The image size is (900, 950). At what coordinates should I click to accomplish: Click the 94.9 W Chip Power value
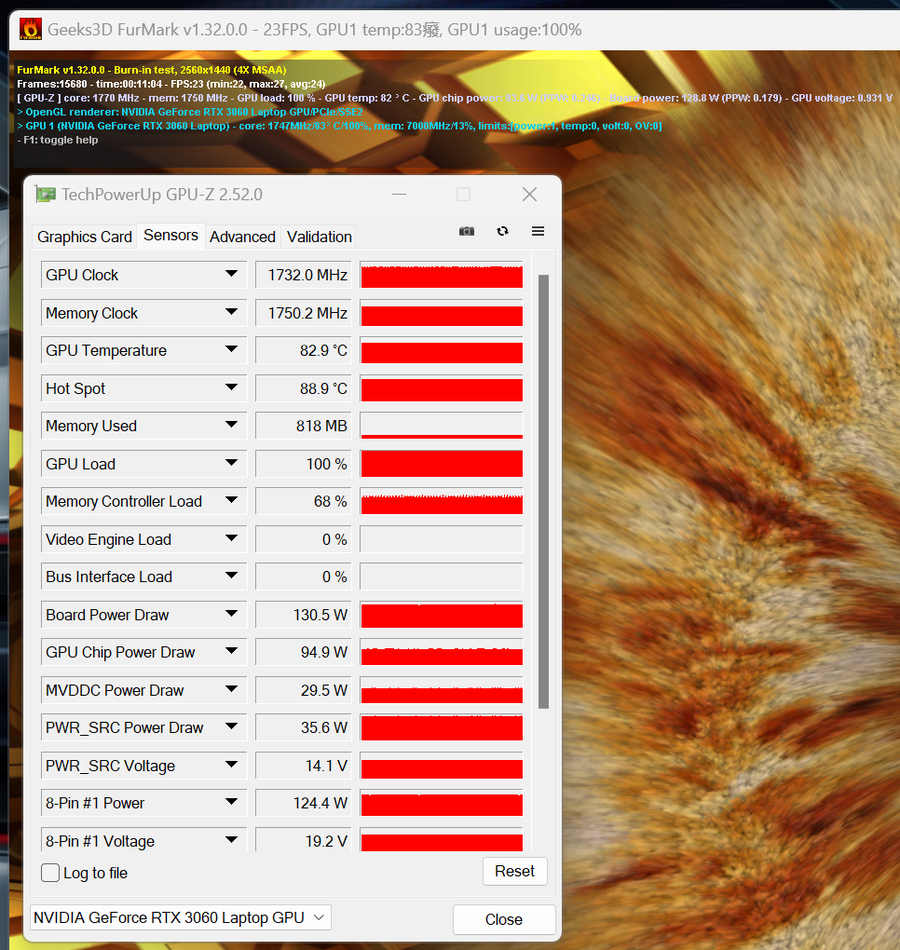[x=303, y=653]
